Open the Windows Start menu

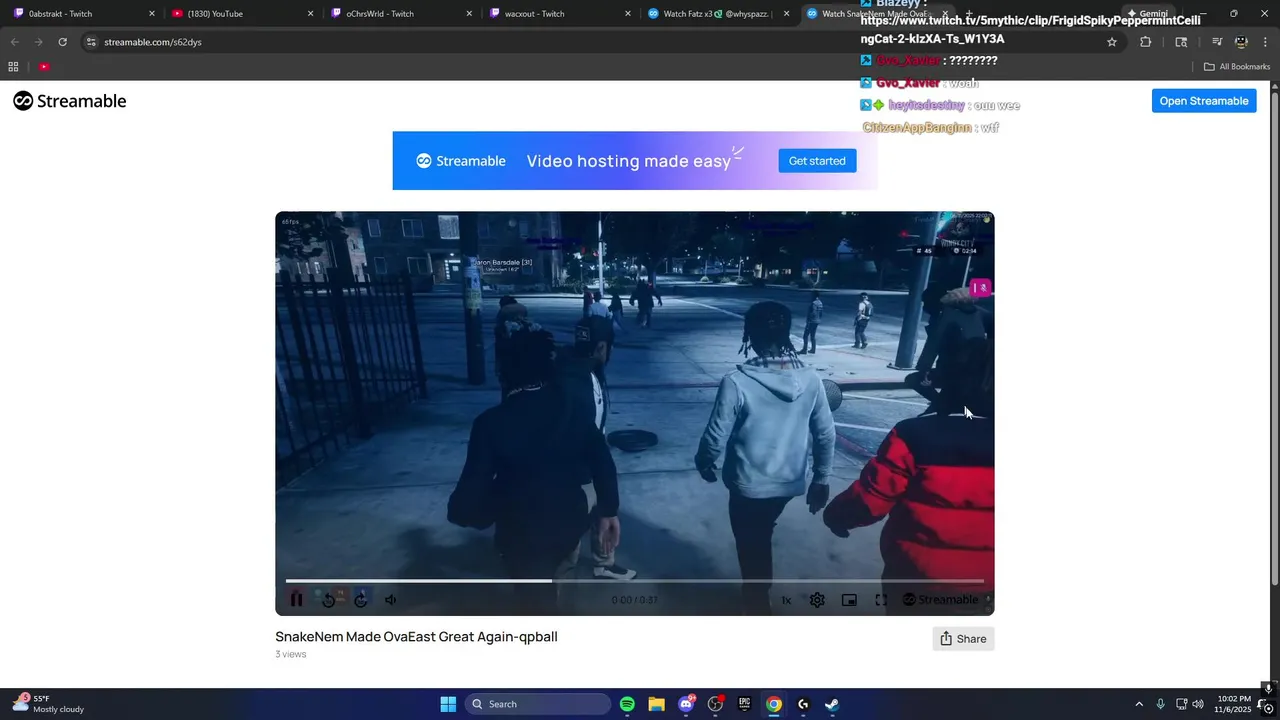pos(448,704)
